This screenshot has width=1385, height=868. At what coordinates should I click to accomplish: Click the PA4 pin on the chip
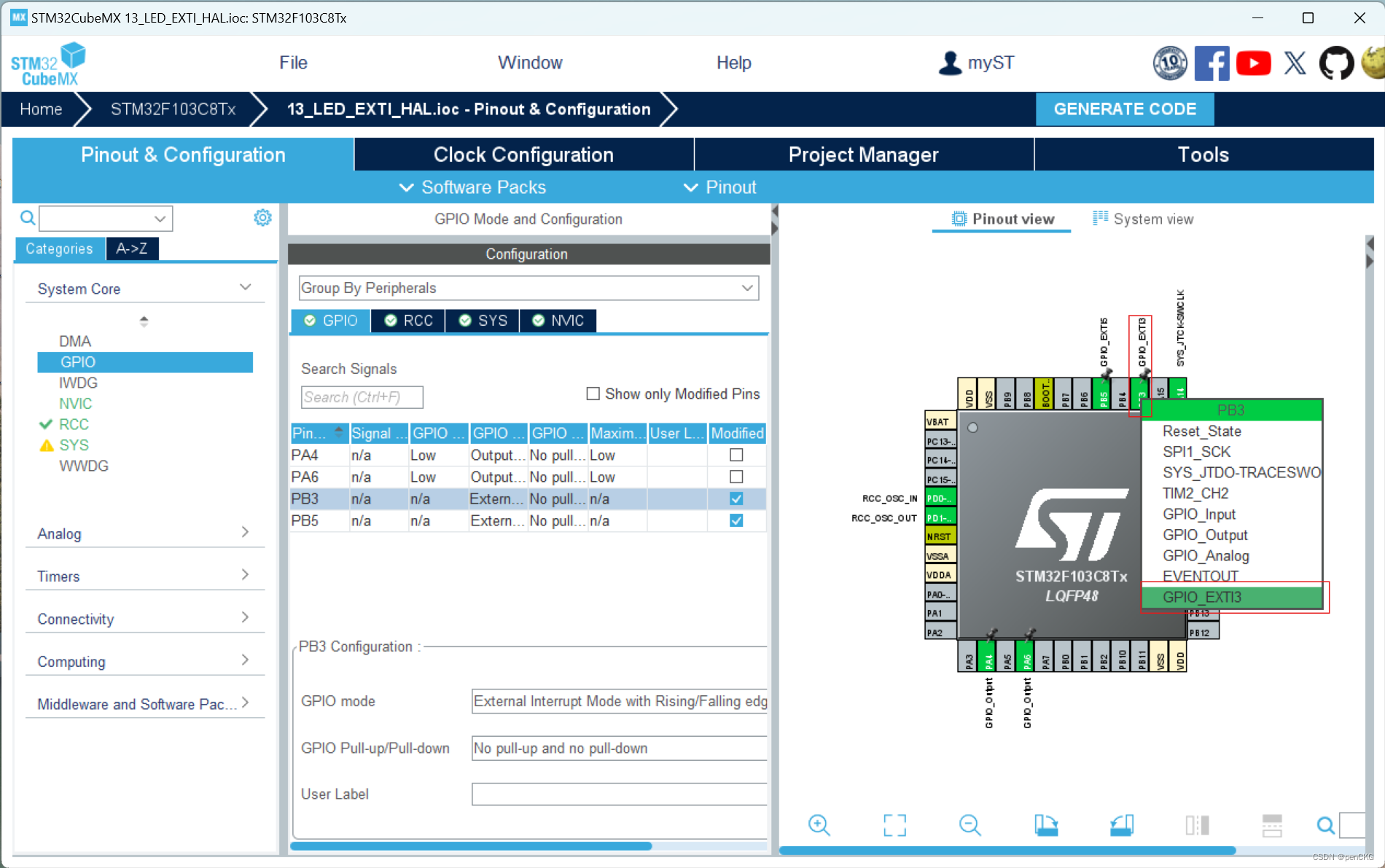click(x=989, y=657)
